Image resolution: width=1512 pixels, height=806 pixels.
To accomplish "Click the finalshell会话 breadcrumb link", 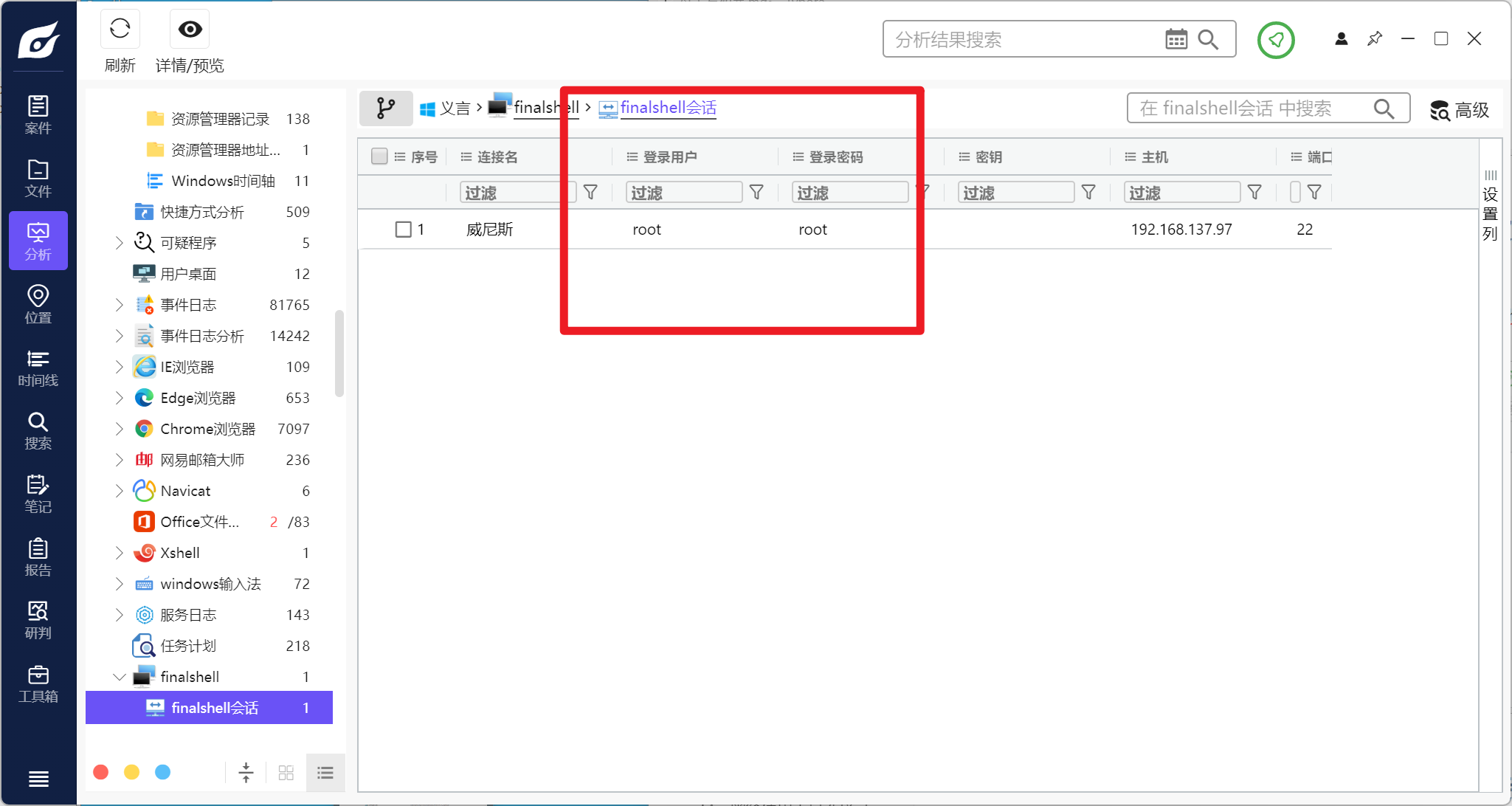I will point(668,108).
